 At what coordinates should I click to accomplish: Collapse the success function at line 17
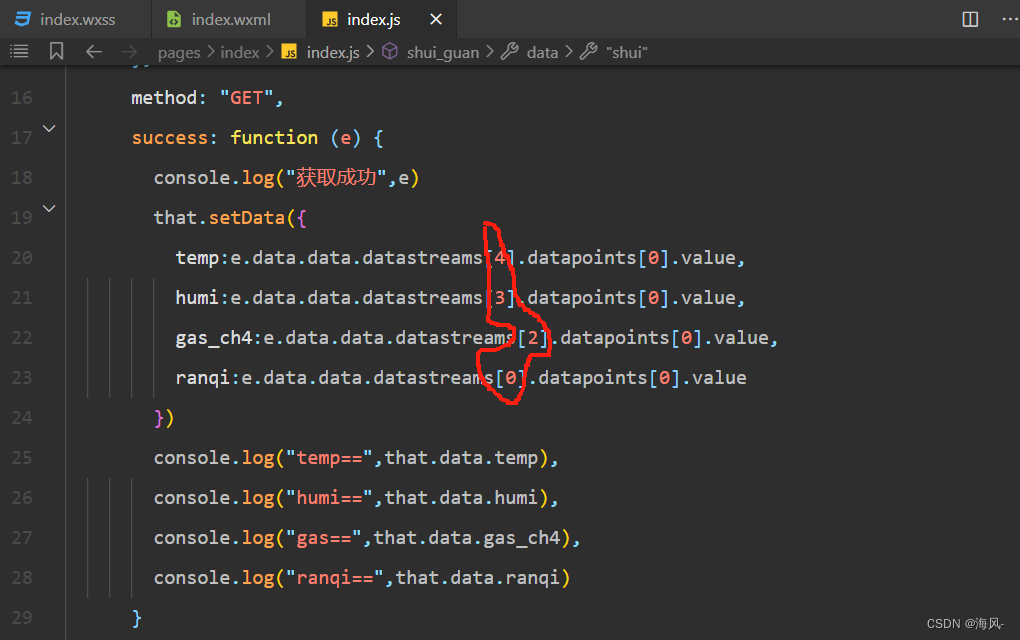[x=49, y=129]
